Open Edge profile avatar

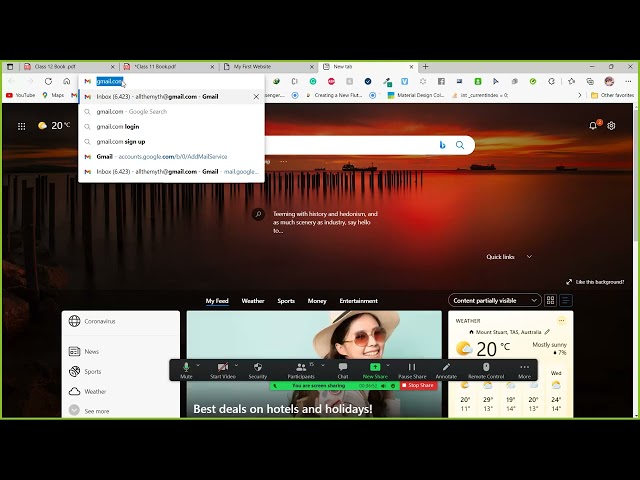tap(609, 81)
